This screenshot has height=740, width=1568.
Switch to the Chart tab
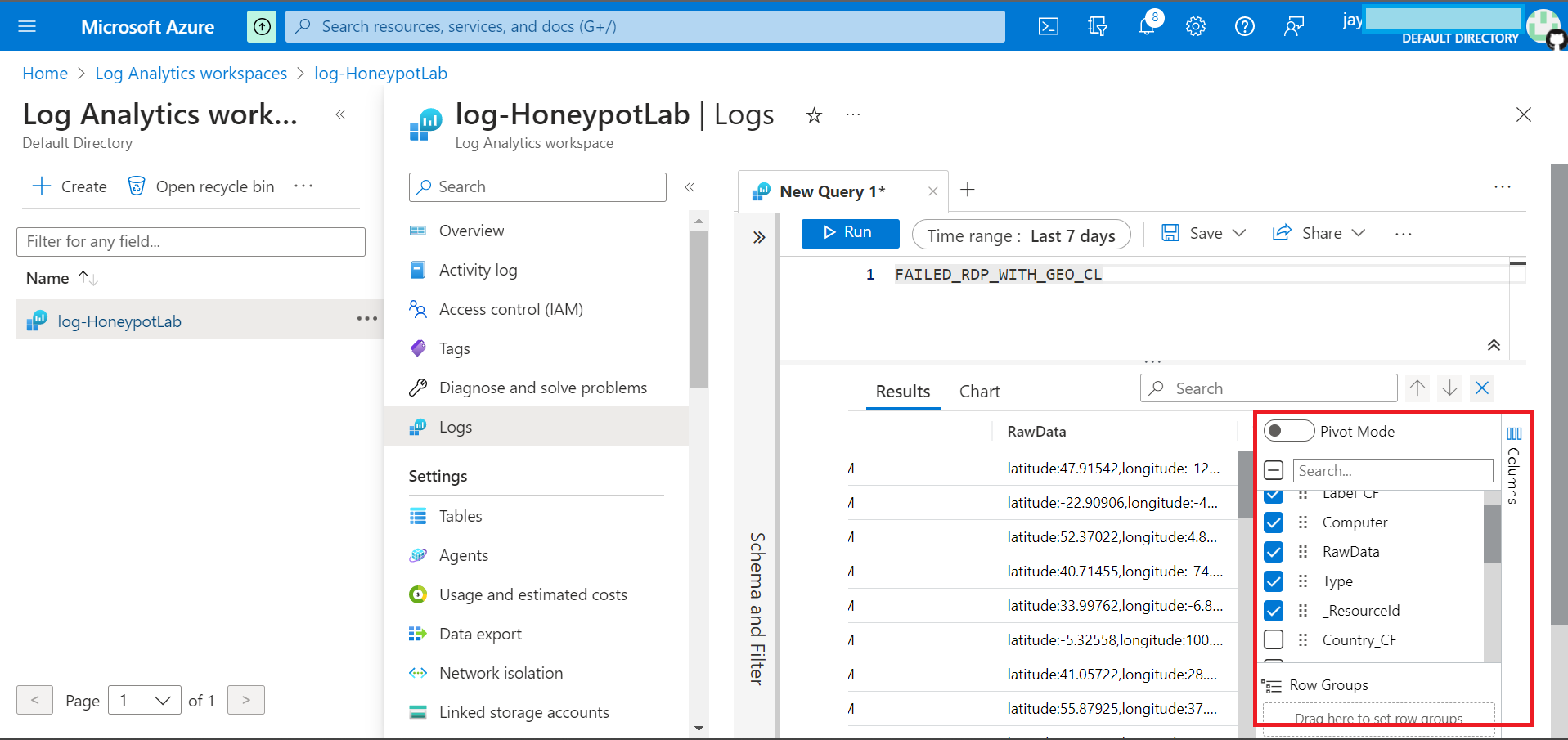pyautogui.click(x=980, y=392)
